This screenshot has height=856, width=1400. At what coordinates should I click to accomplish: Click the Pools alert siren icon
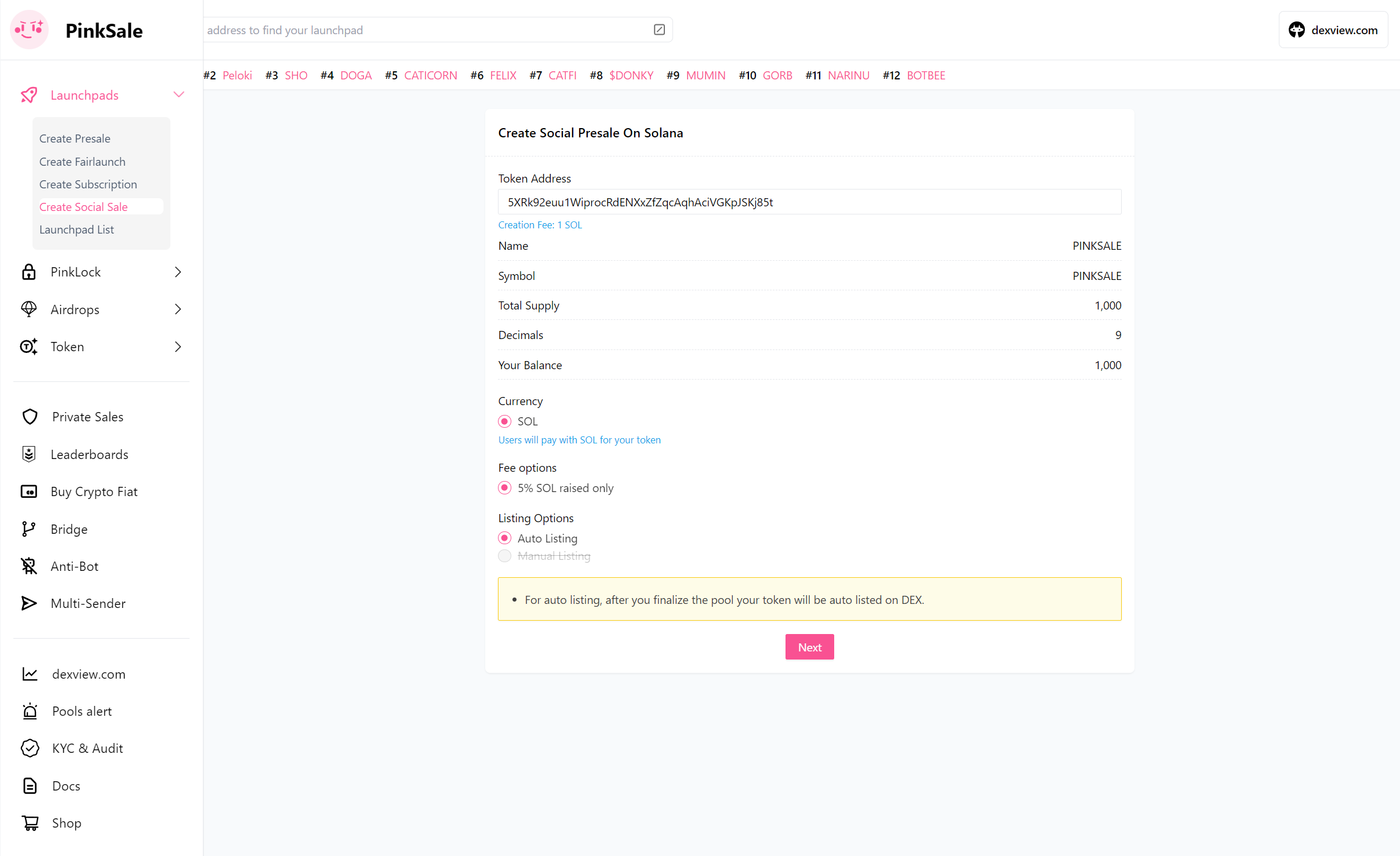tap(30, 711)
